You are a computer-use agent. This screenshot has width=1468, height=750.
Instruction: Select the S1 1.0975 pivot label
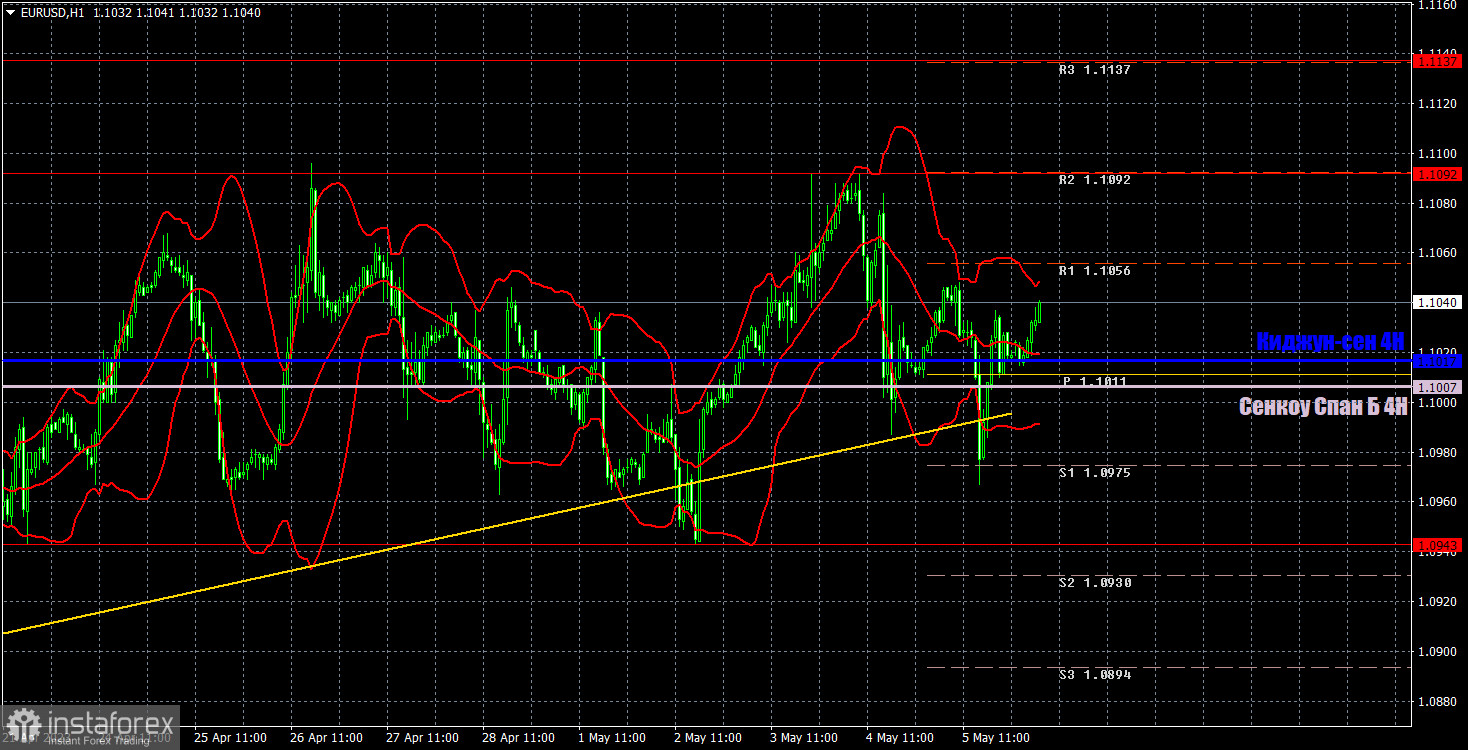click(x=1095, y=472)
